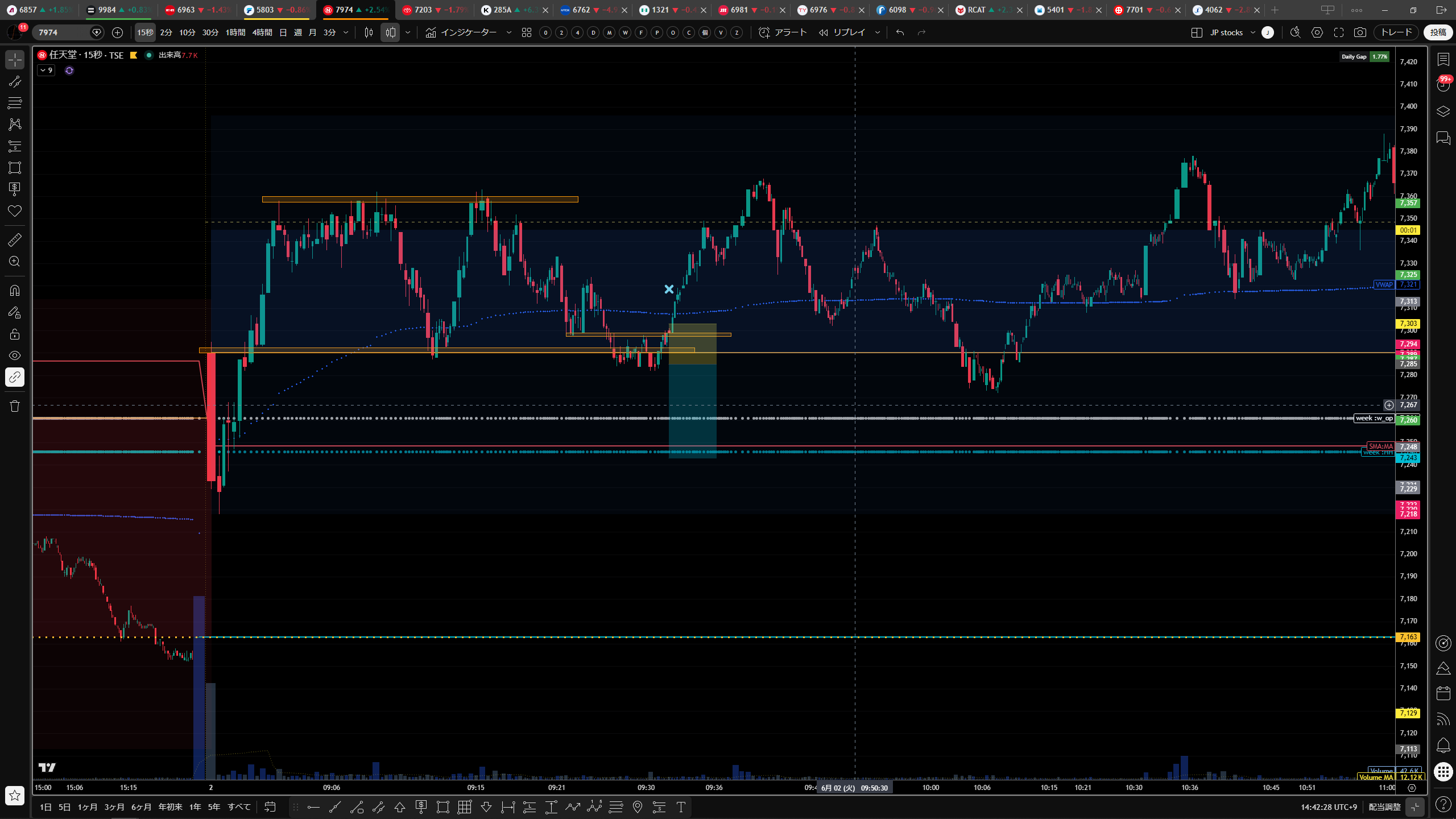Toggle lock all drawing tools
This screenshot has width=1456, height=819.
coord(15,334)
